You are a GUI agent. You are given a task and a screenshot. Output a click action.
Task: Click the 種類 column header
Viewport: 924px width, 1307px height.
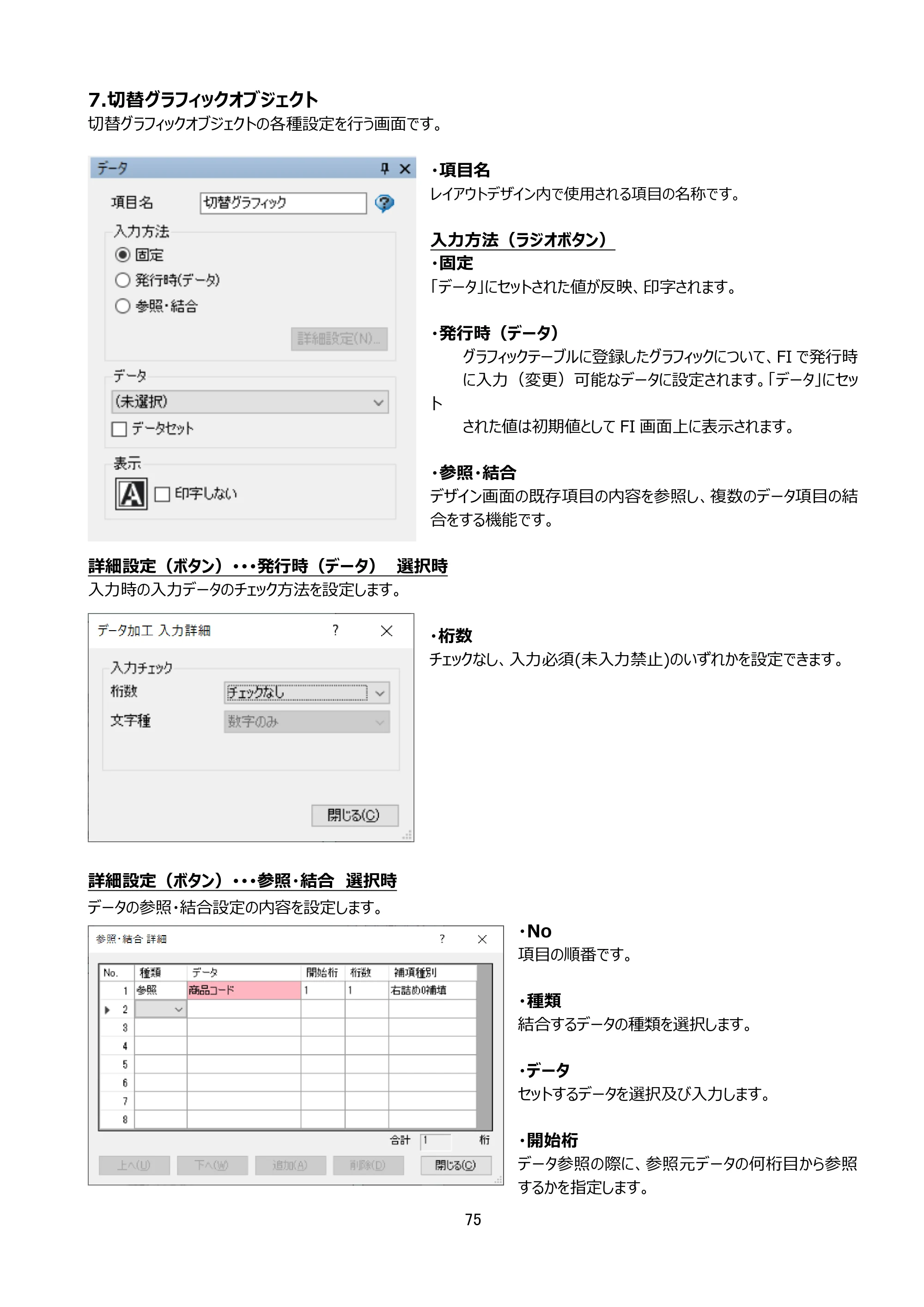[x=161, y=973]
